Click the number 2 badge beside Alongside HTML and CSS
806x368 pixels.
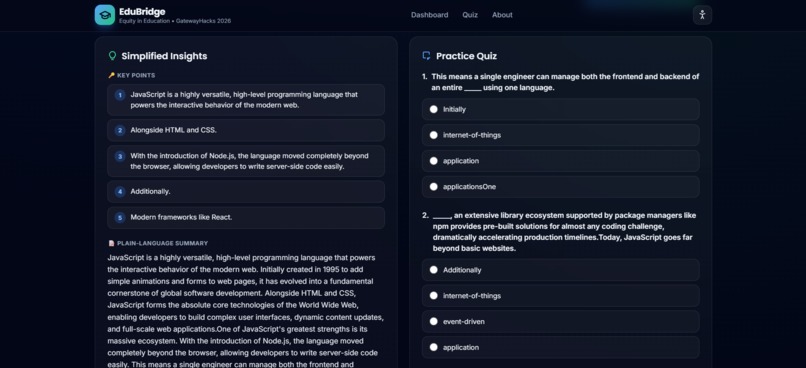[120, 131]
